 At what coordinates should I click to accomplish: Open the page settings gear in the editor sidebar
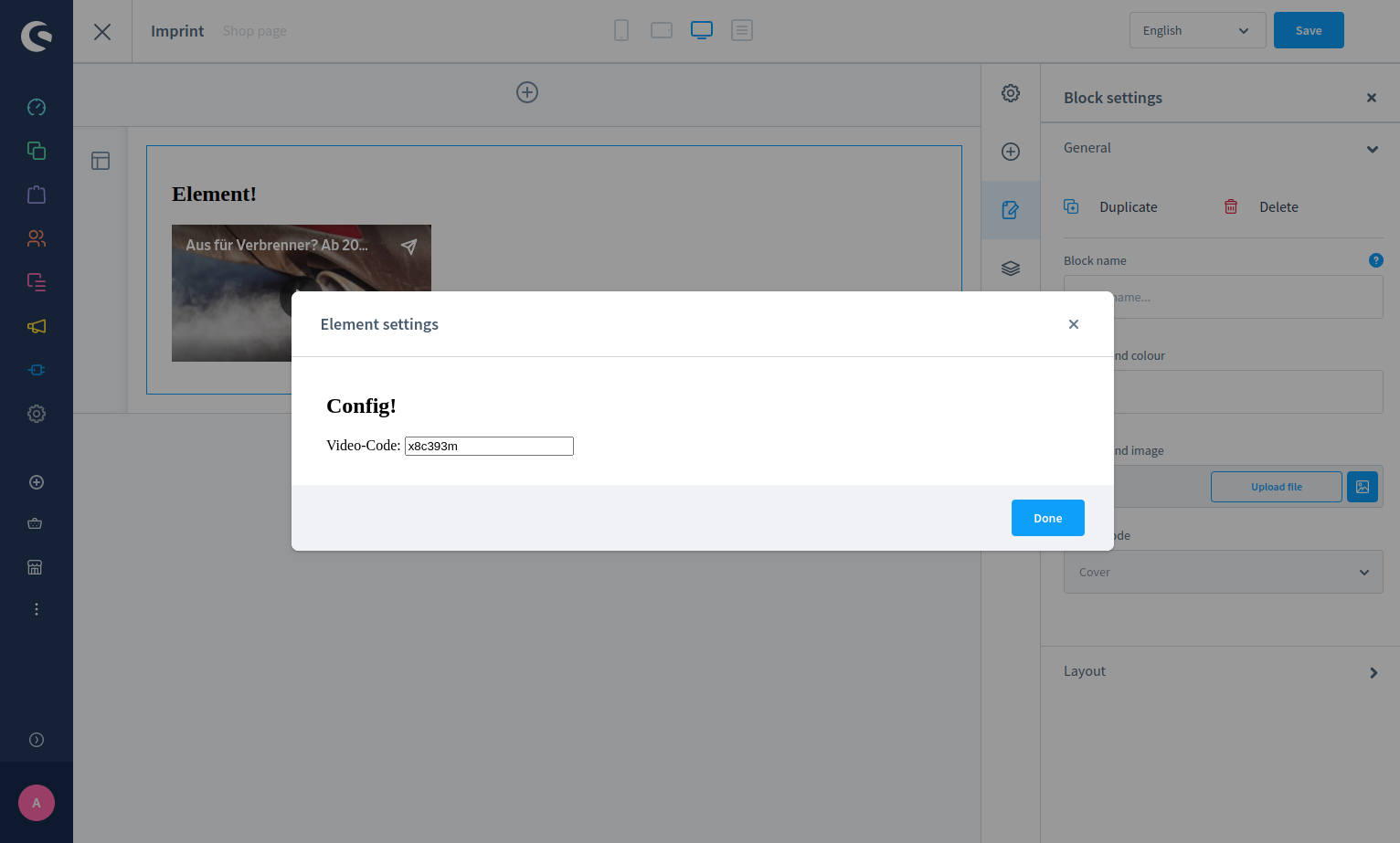[x=1010, y=92]
